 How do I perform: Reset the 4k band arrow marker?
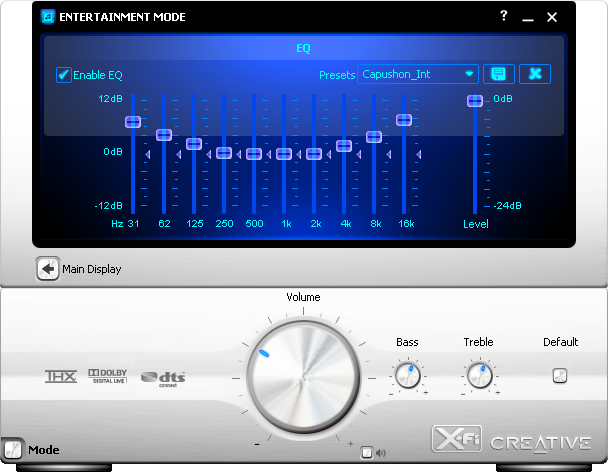pyautogui.click(x=359, y=155)
